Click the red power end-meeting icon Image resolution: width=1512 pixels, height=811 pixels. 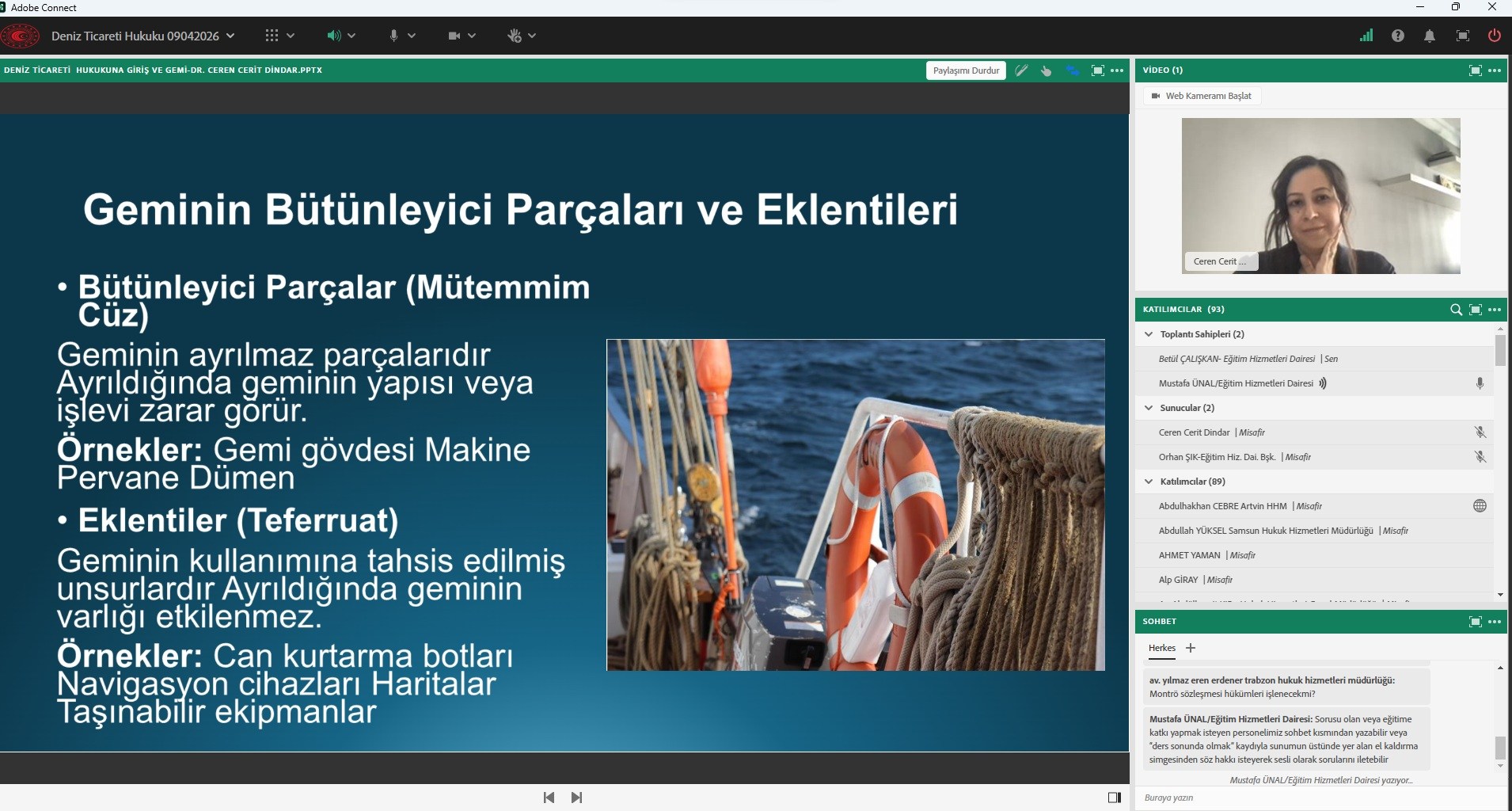pyautogui.click(x=1494, y=36)
